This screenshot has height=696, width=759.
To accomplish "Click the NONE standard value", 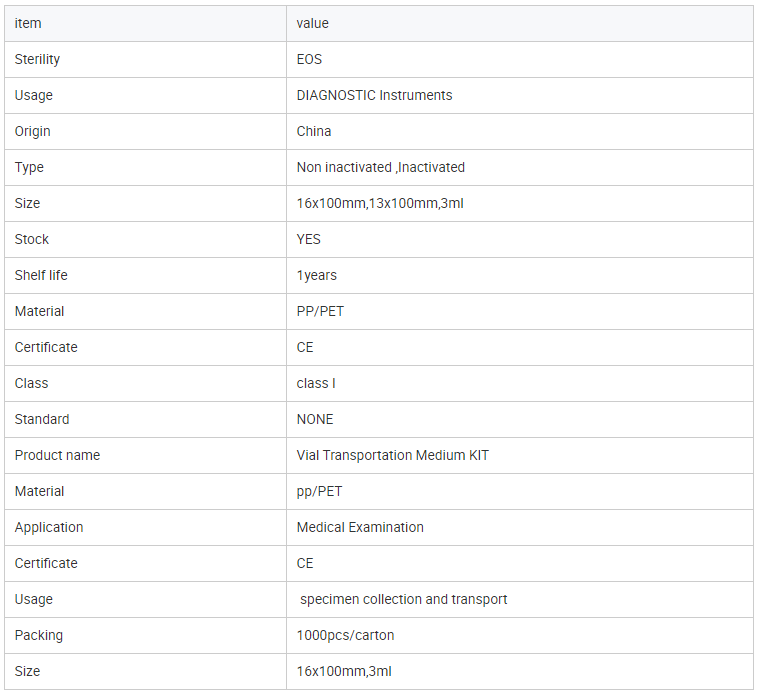I will tap(315, 419).
